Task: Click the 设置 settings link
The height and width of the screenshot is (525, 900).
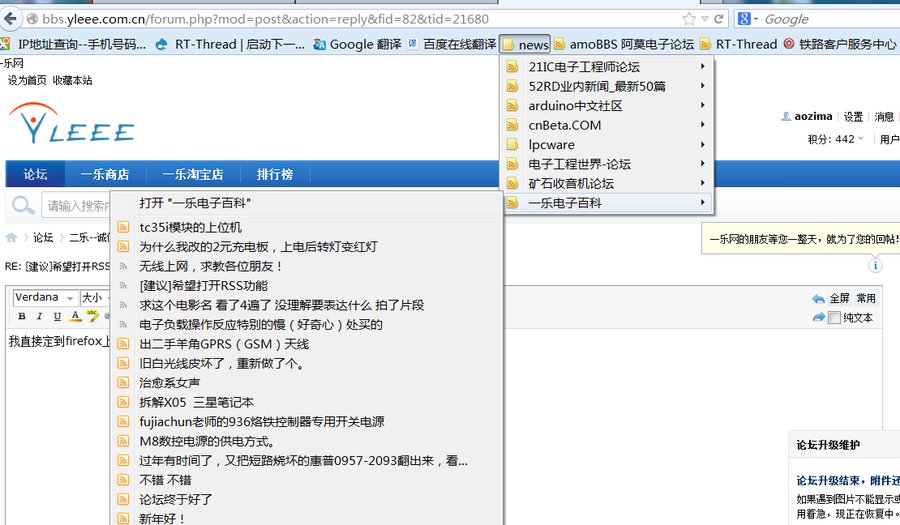Action: pos(852,117)
